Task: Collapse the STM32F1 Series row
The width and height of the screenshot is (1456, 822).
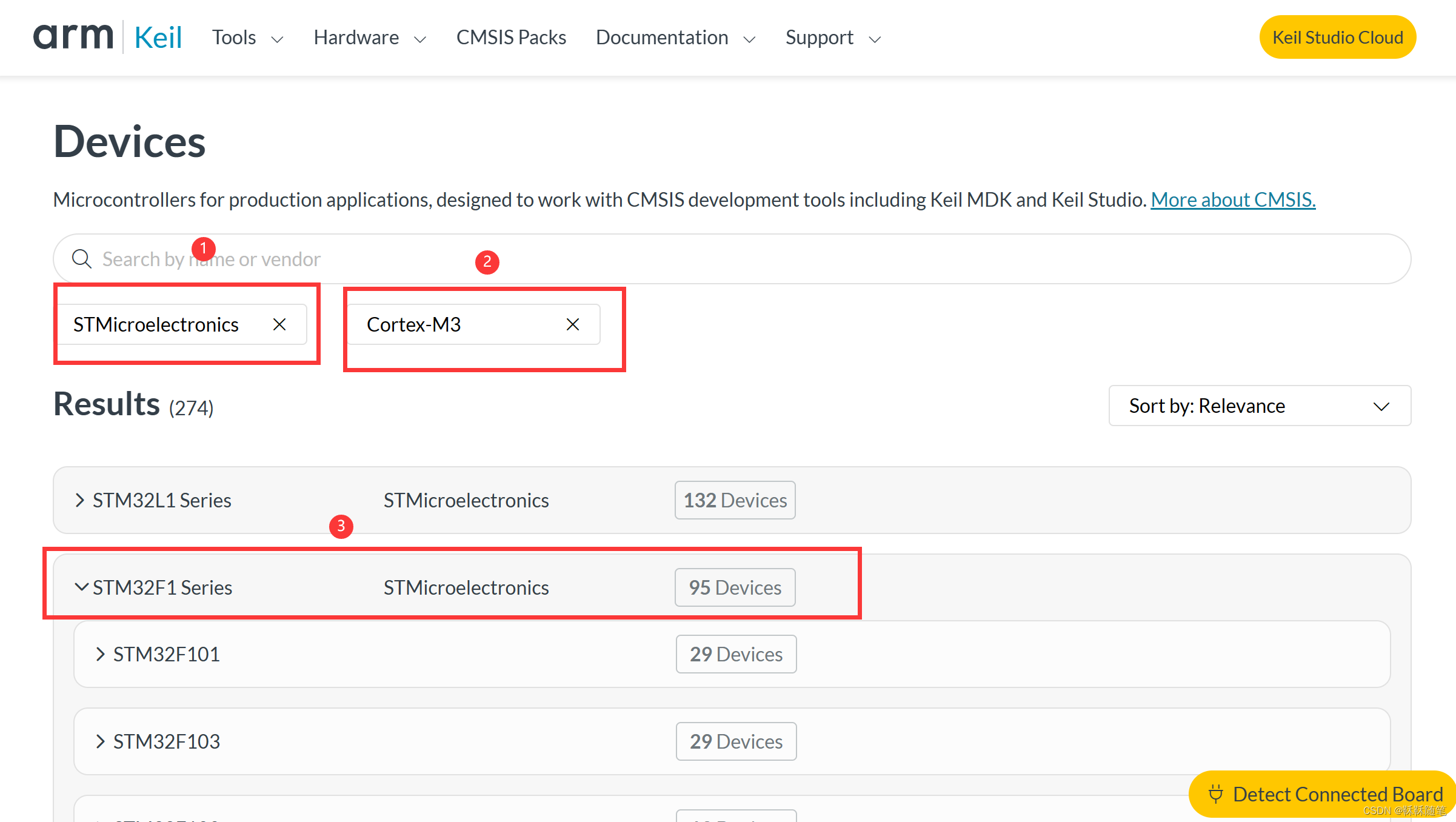Action: [81, 587]
